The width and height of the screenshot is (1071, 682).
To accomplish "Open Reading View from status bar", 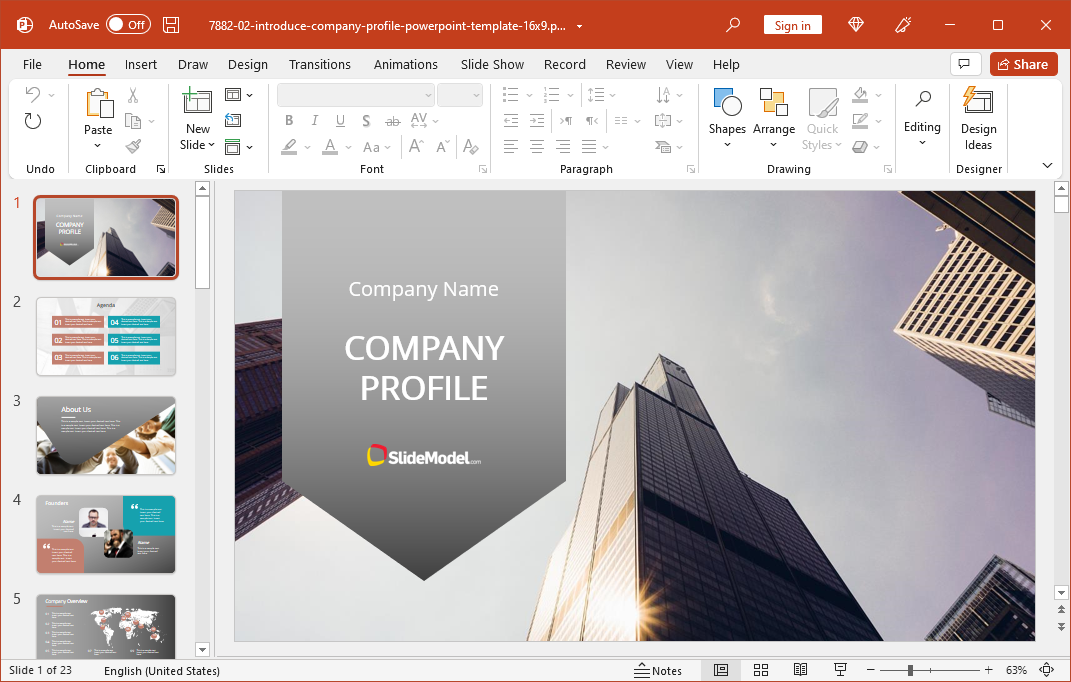I will click(x=800, y=670).
